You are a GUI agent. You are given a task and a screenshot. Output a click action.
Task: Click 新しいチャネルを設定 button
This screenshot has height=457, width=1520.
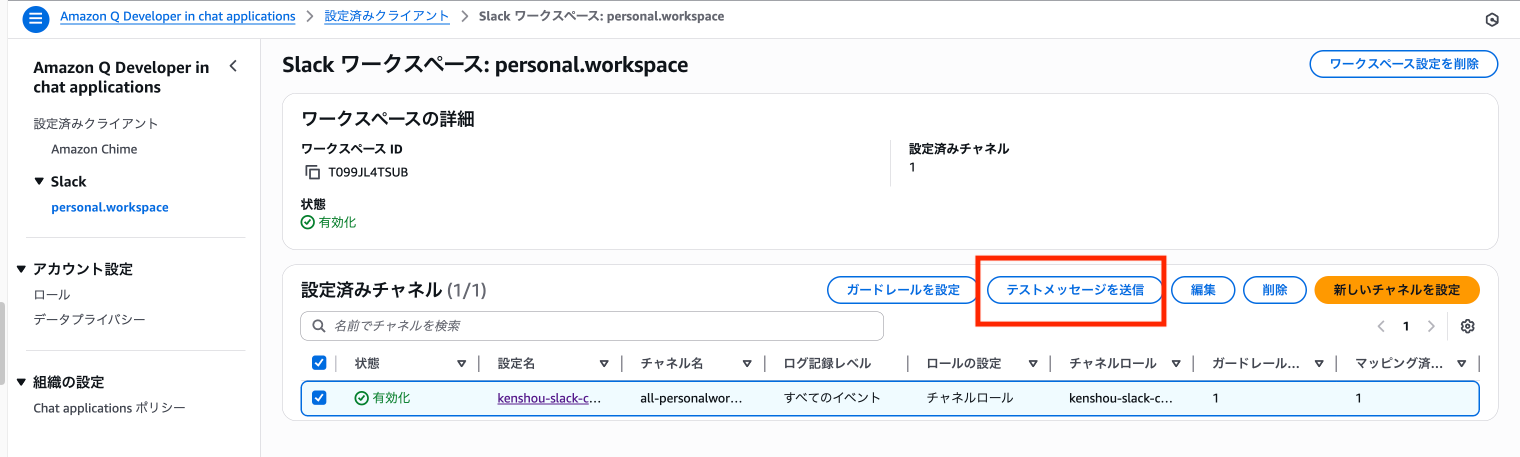[1397, 290]
